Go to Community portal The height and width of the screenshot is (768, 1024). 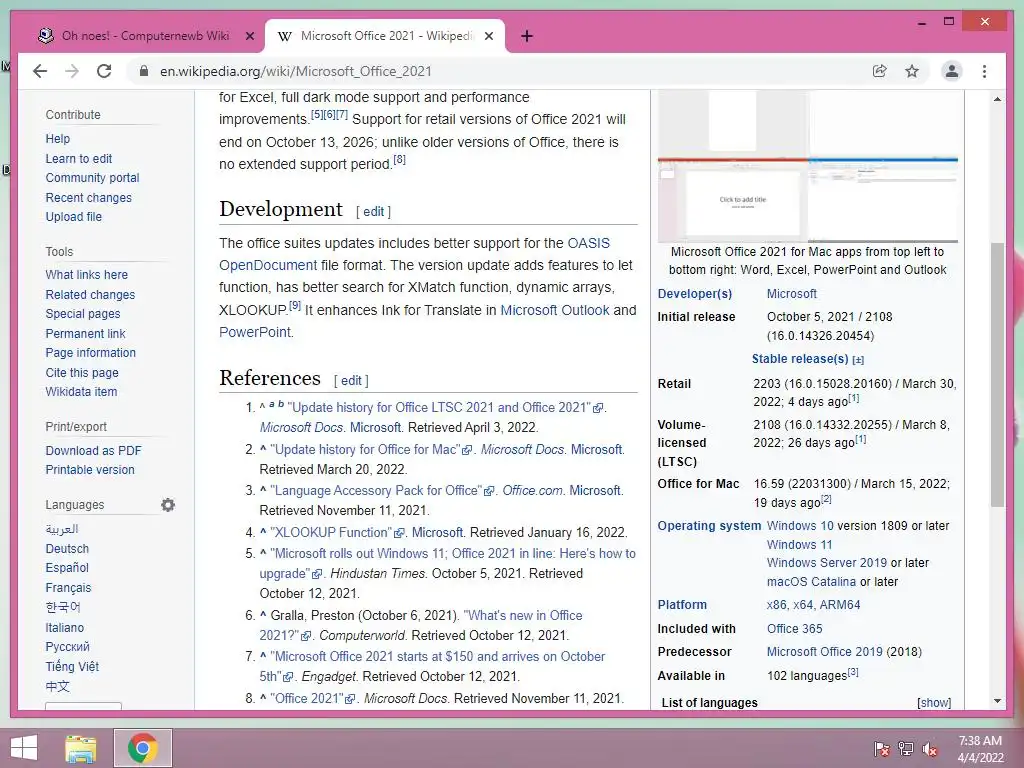[92, 178]
